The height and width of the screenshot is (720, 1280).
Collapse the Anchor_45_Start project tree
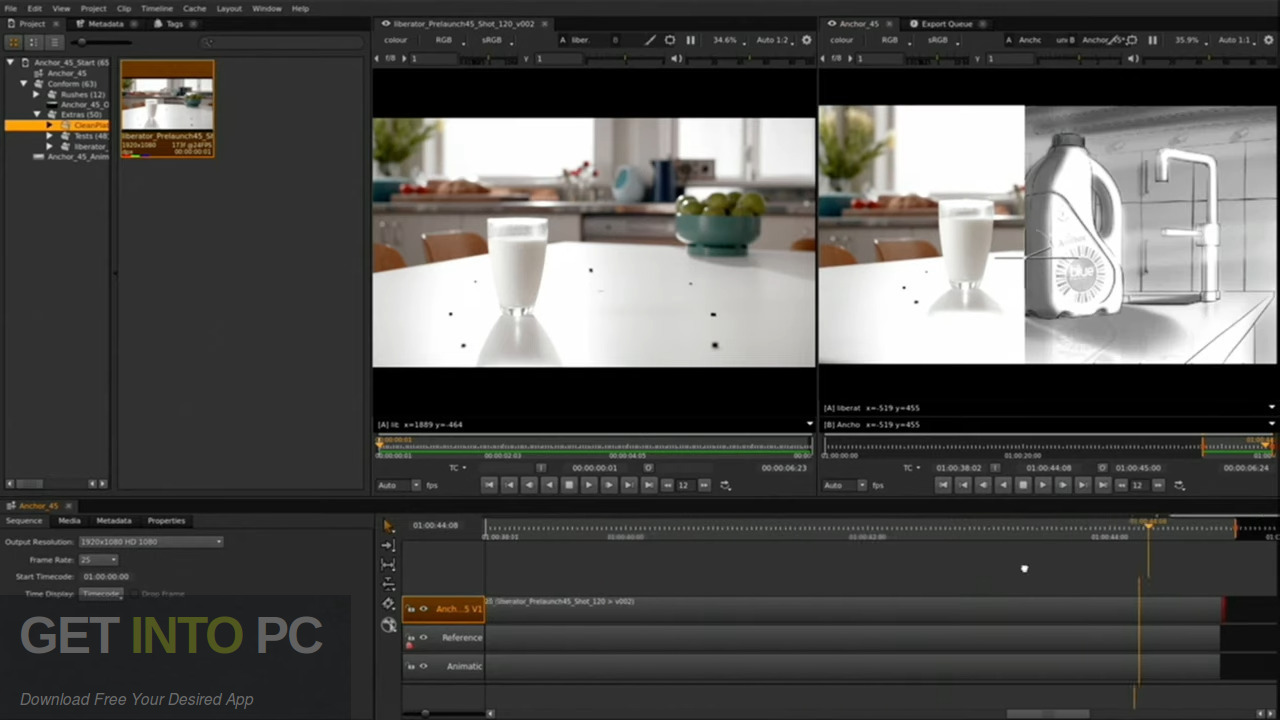pos(11,63)
